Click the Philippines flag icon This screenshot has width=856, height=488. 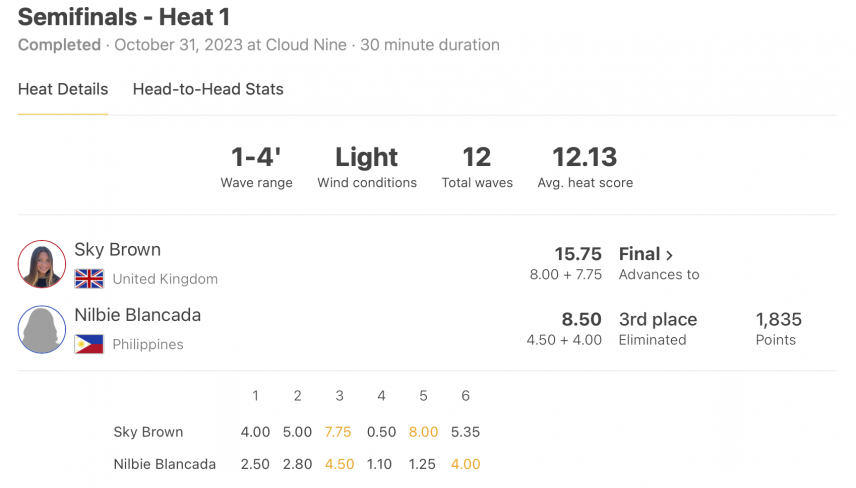click(x=89, y=344)
